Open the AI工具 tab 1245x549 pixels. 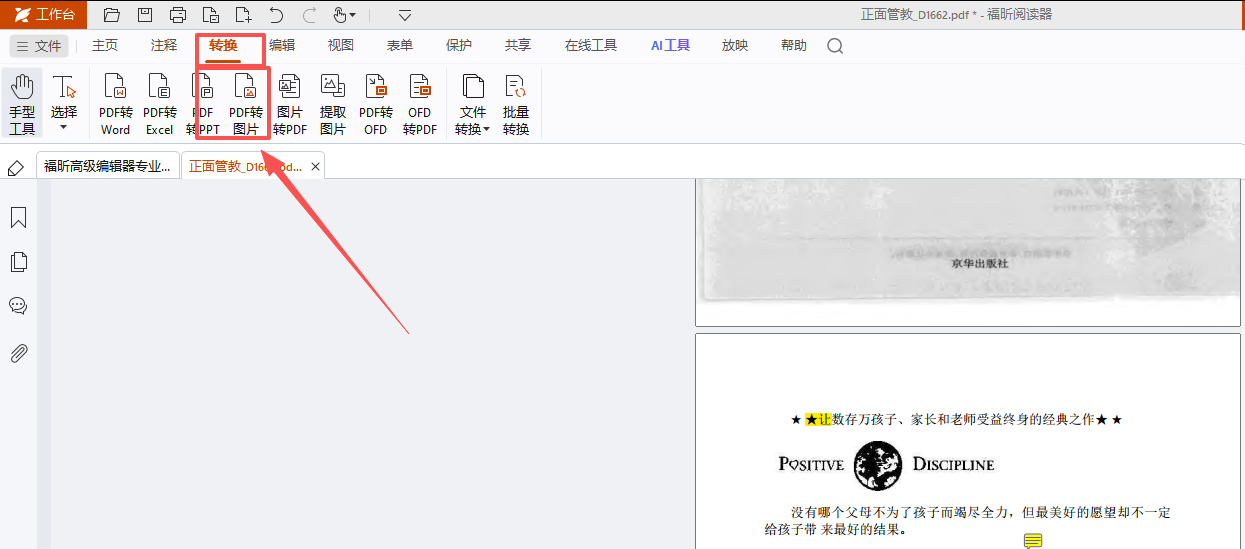[670, 46]
